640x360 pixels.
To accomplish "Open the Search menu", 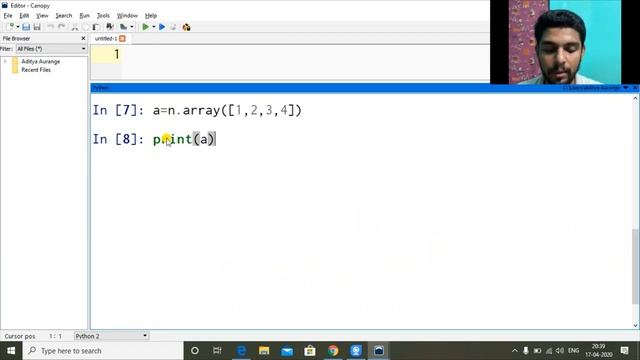I will point(64,16).
